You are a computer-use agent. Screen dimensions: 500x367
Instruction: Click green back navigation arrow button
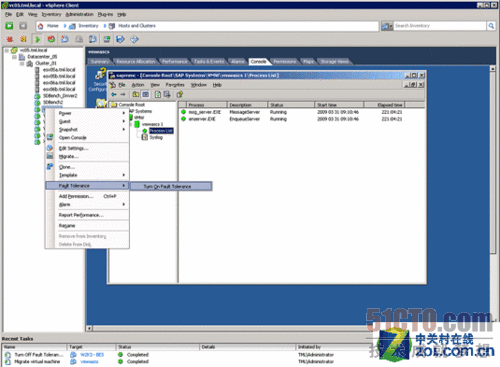pos(9,26)
